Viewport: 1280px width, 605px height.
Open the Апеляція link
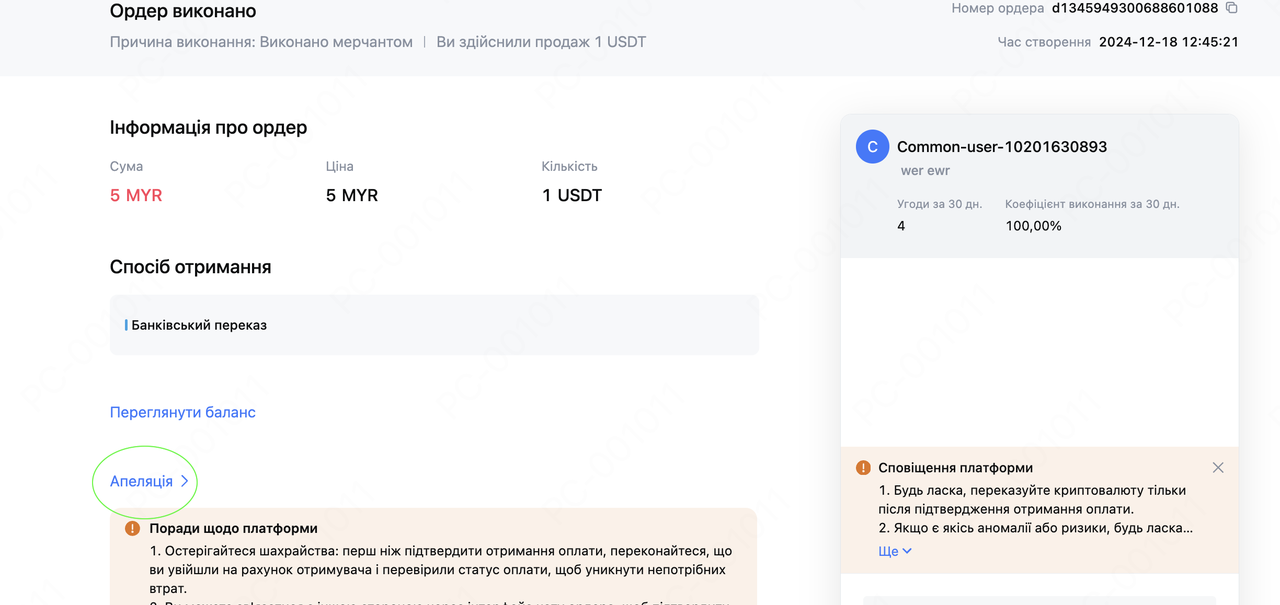point(141,481)
